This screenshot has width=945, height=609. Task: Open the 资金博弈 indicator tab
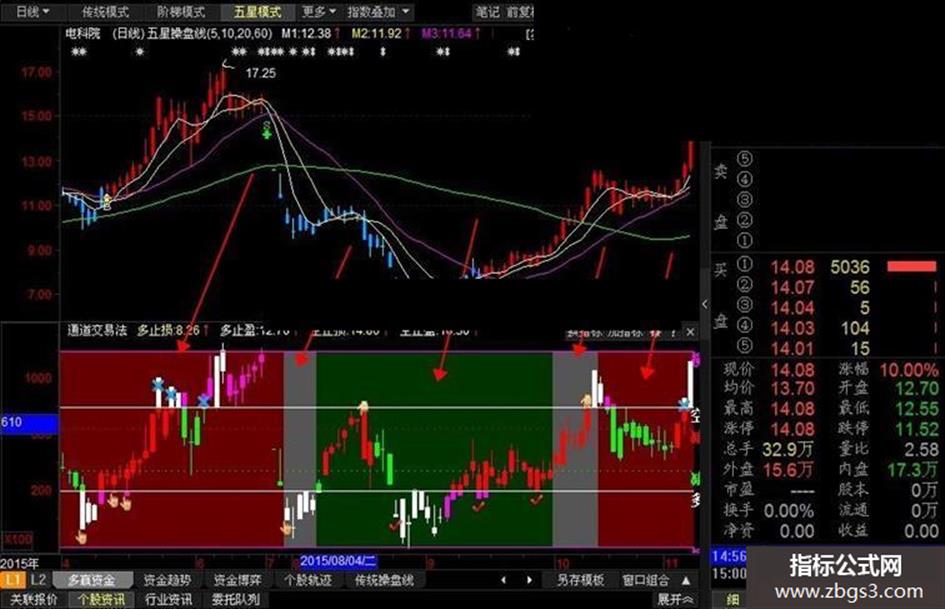237,580
